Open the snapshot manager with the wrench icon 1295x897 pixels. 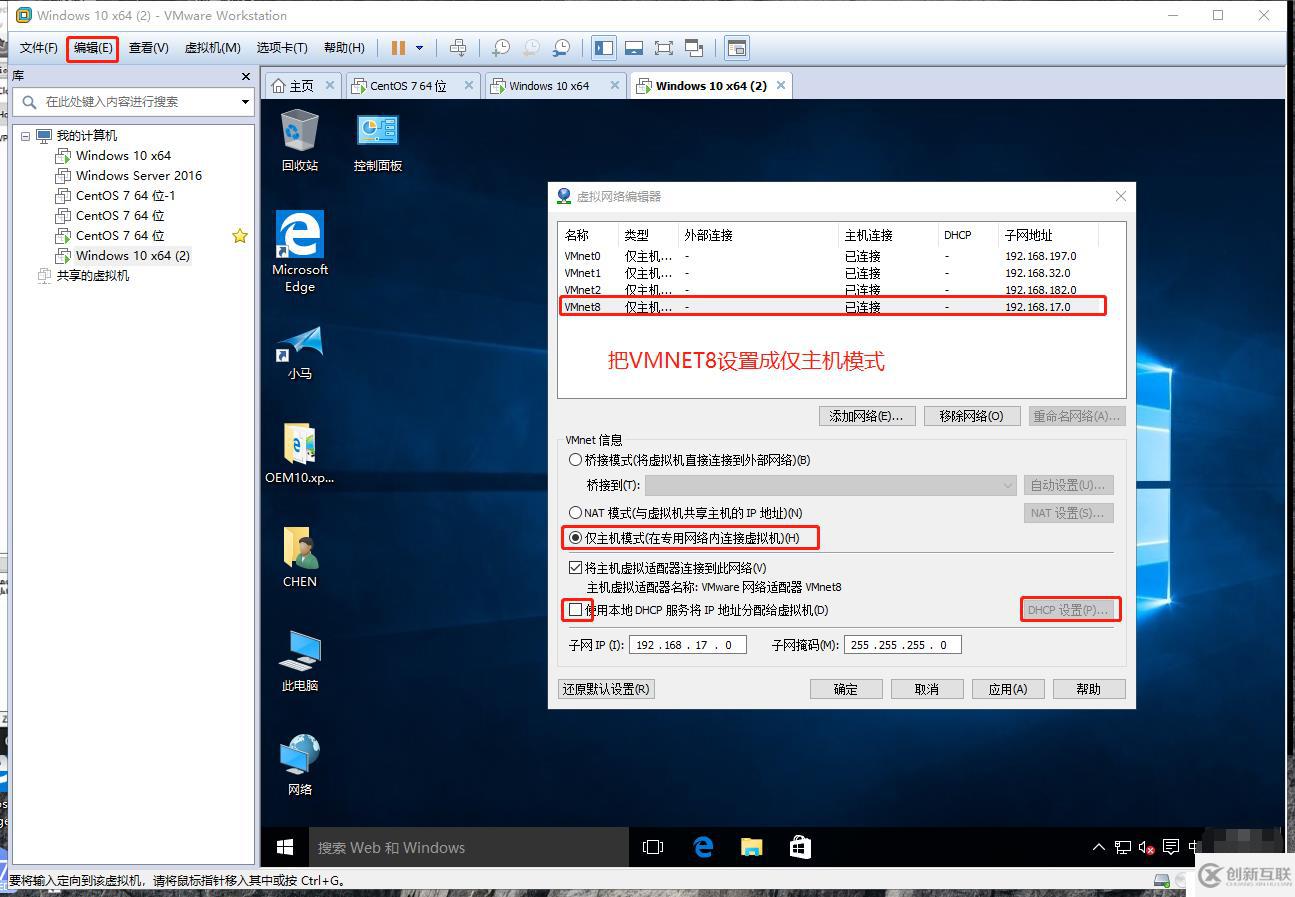[x=562, y=48]
